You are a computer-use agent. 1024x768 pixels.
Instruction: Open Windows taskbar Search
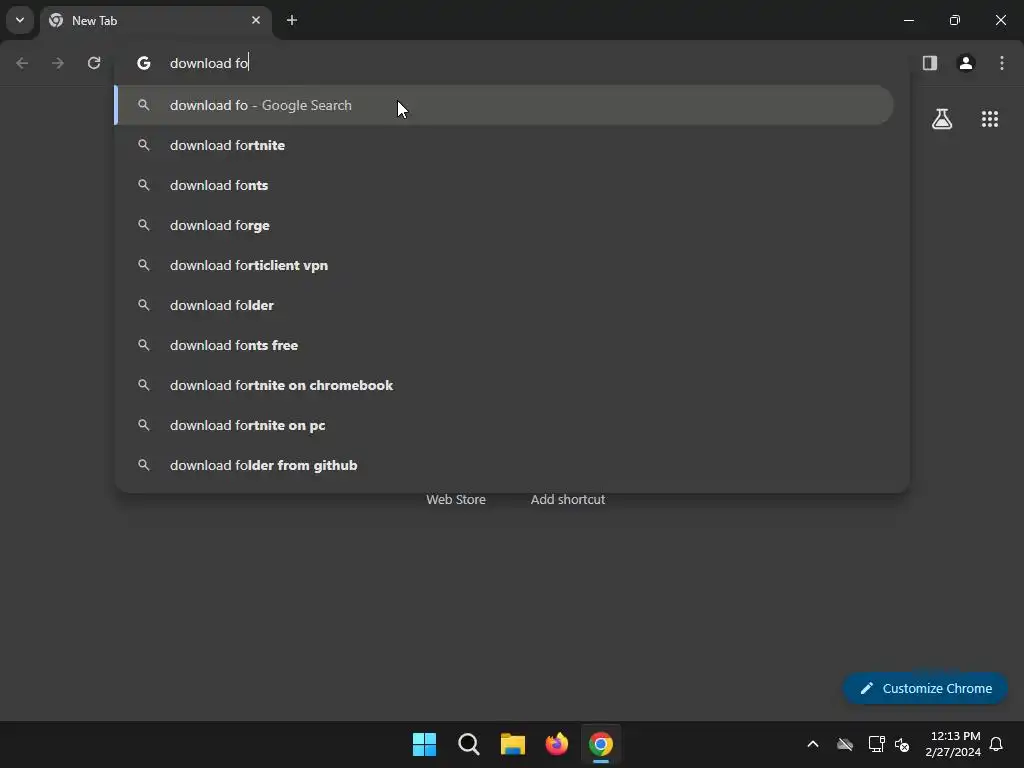click(x=468, y=744)
